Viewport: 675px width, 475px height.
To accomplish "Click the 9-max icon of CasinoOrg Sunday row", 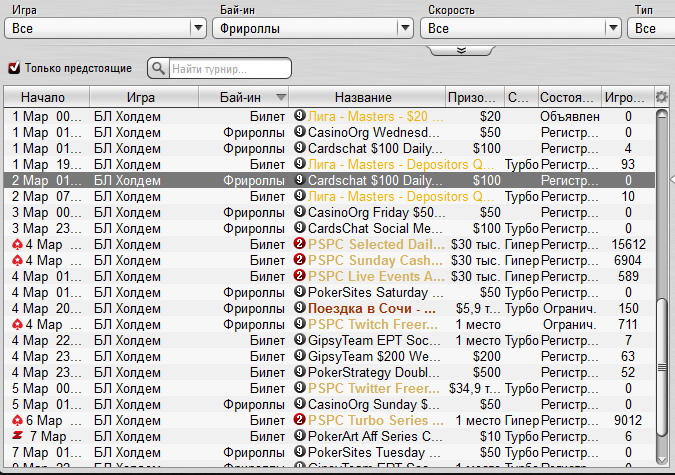I will pos(300,403).
